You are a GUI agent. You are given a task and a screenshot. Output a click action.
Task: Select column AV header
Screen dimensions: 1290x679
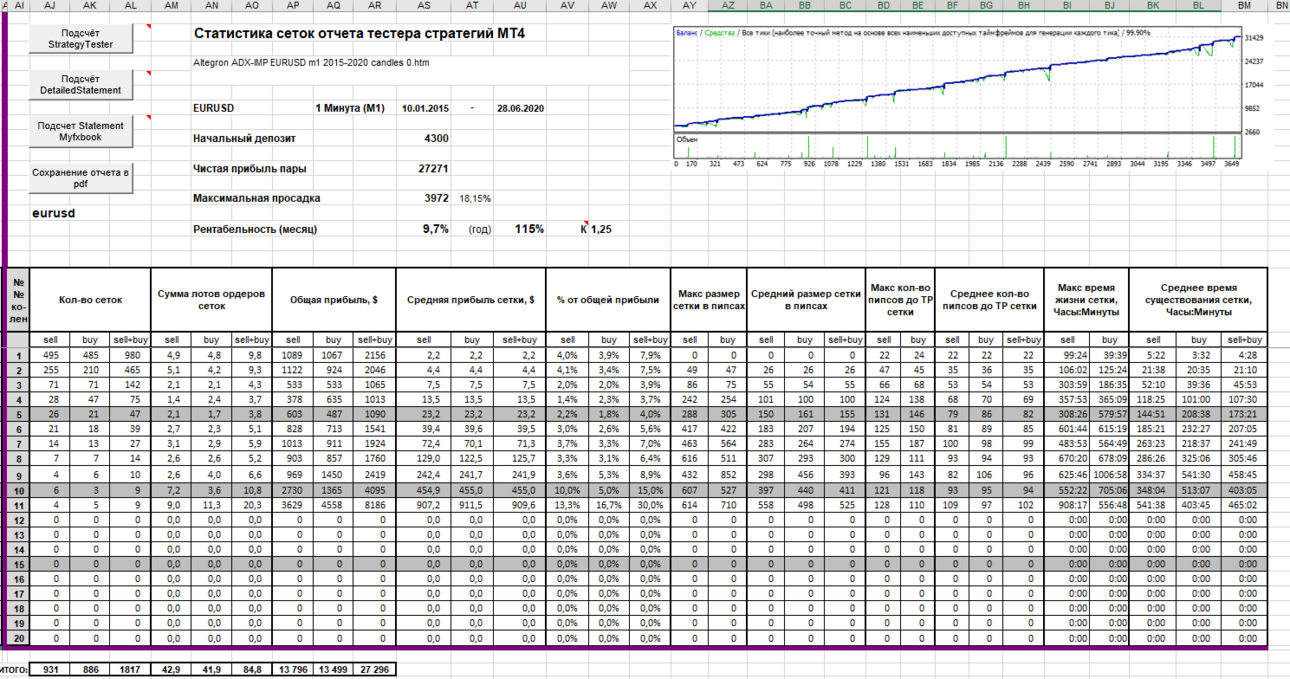tap(567, 6)
